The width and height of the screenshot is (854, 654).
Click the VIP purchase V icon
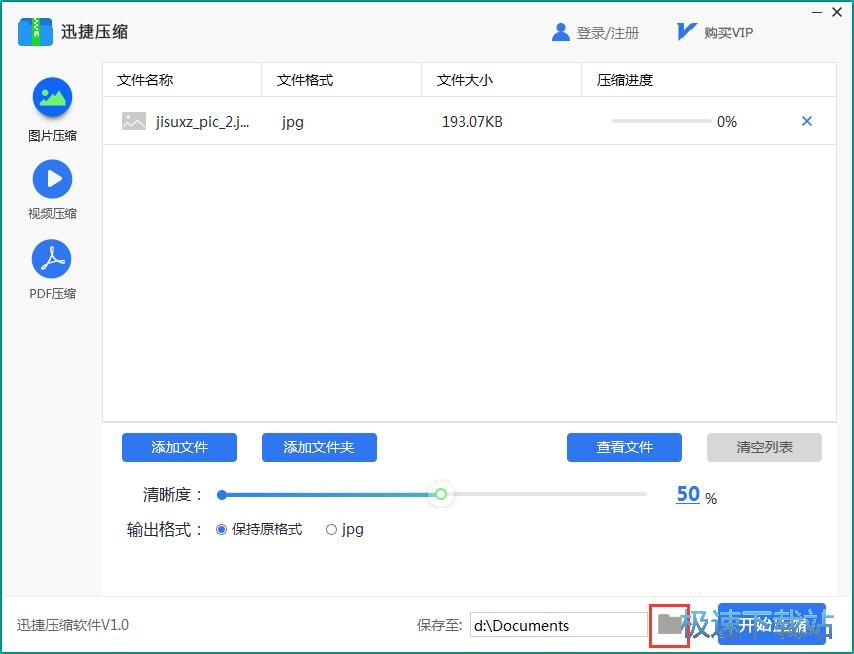(686, 32)
